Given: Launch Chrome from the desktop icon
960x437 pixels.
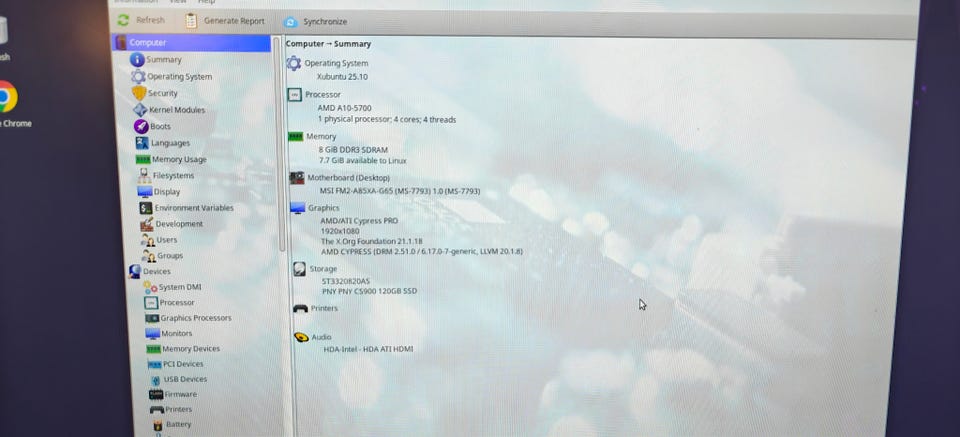Looking at the screenshot, I should tap(7, 97).
